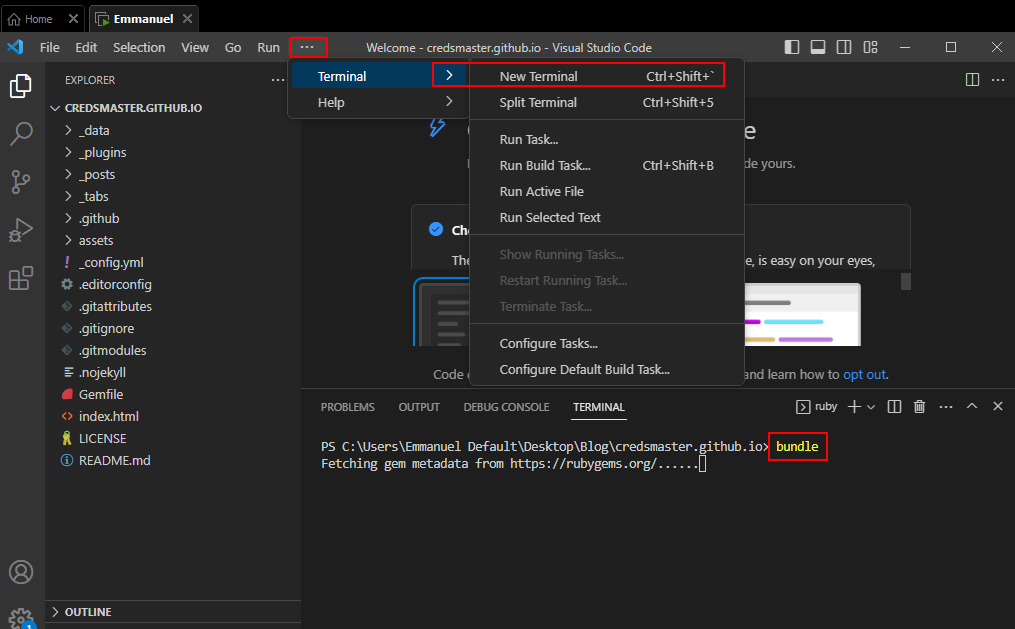Viewport: 1015px width, 629px height.
Task: Switch to the DEBUG CONSOLE tab
Action: coord(506,407)
